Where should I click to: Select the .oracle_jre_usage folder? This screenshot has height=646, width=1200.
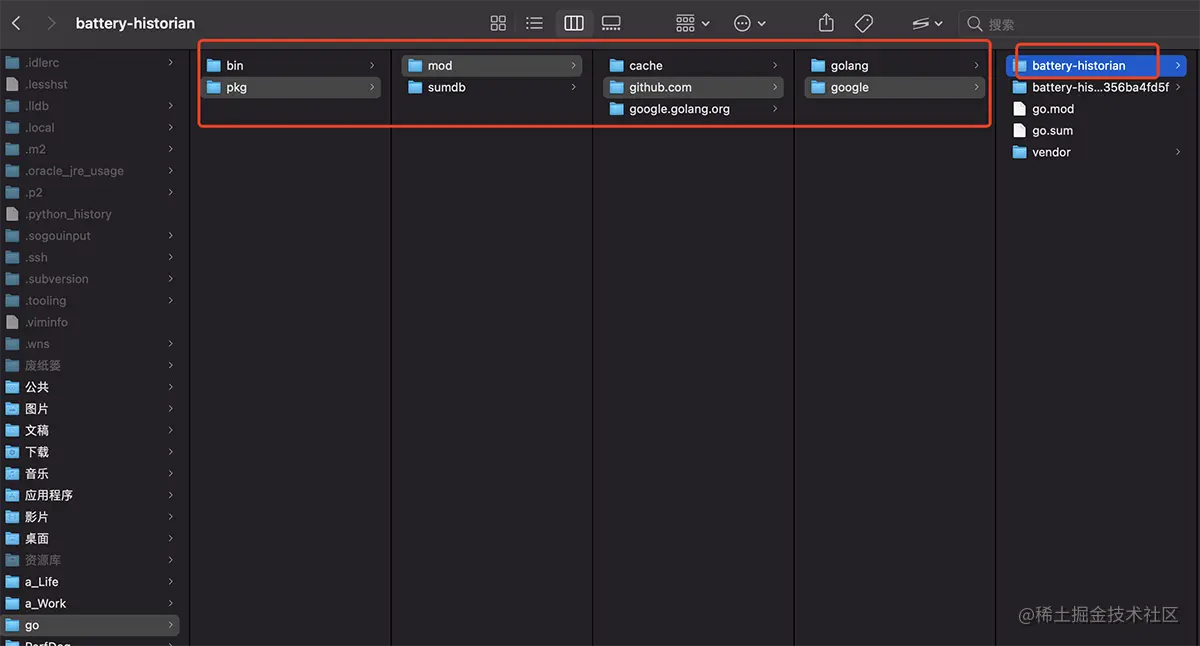pyautogui.click(x=90, y=171)
